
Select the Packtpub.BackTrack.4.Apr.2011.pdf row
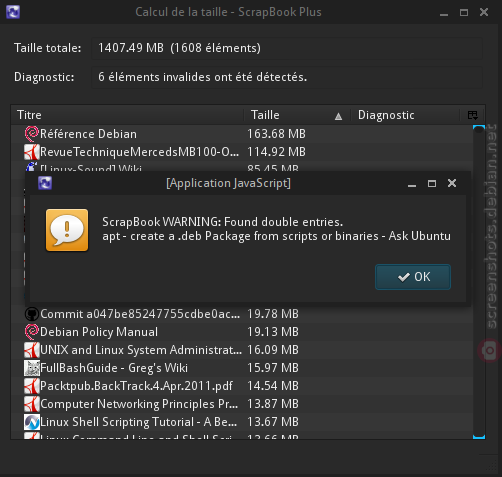click(242, 386)
